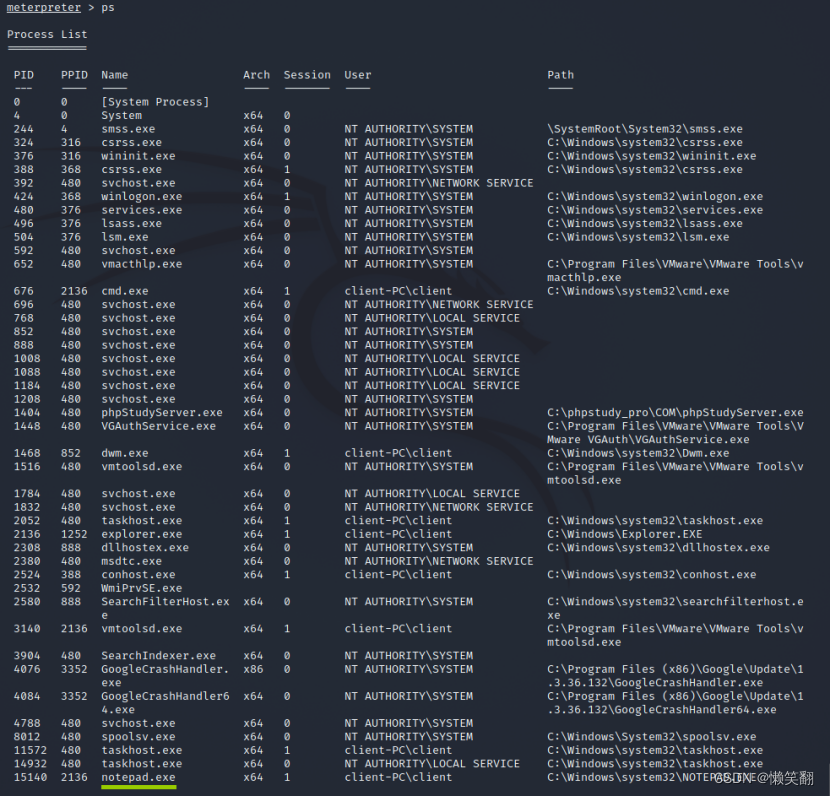Select the spoolsv.exe process entry

tap(138, 736)
